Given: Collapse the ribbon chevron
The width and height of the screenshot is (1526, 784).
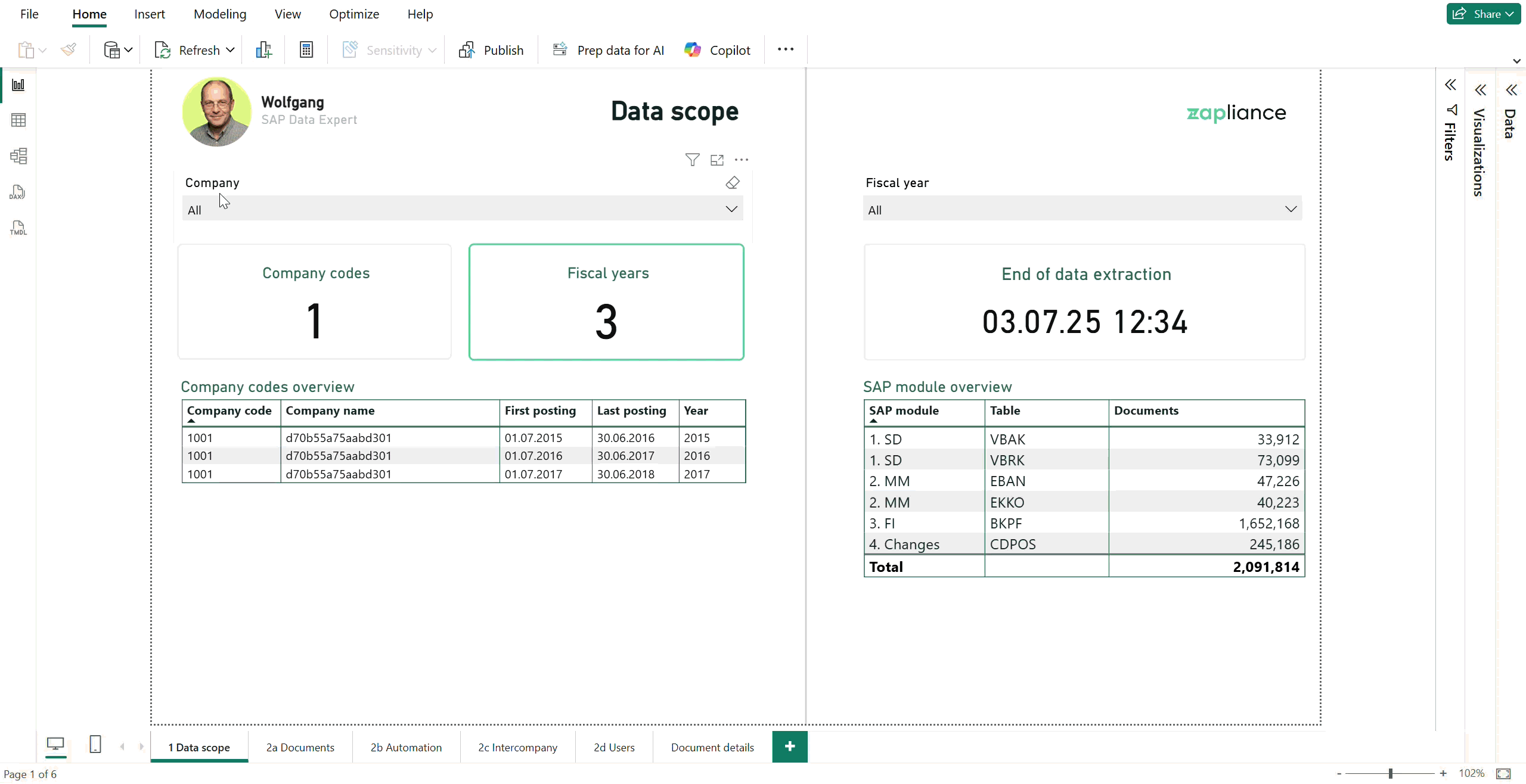Looking at the screenshot, I should coord(1516,61).
